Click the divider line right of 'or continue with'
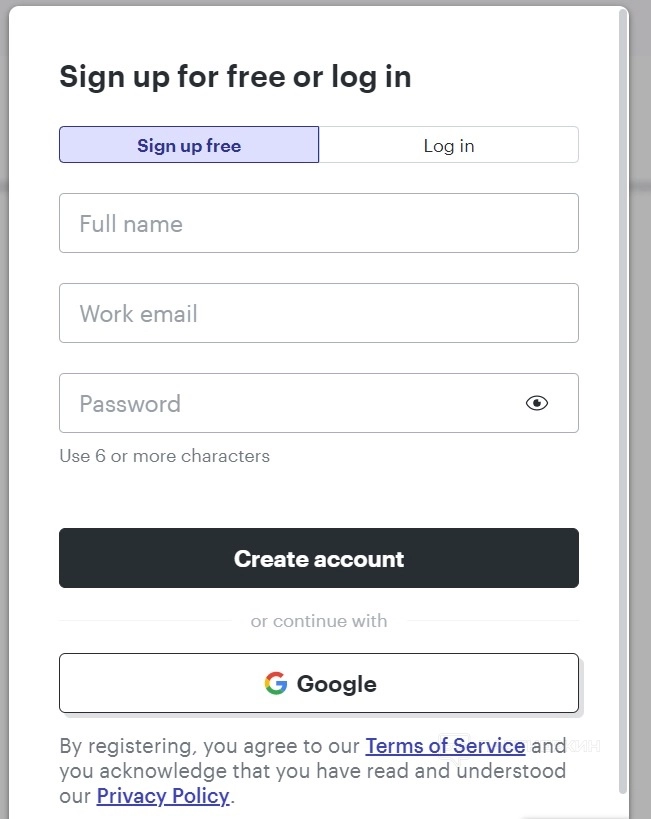The width and height of the screenshot is (651, 819). point(493,621)
